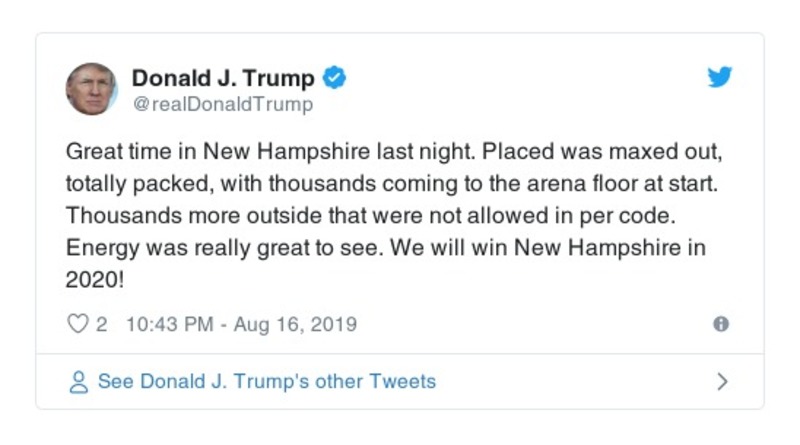This screenshot has height=445, width=800.
Task: Click the "2020!" text ending the tweet
Action: tap(95, 280)
